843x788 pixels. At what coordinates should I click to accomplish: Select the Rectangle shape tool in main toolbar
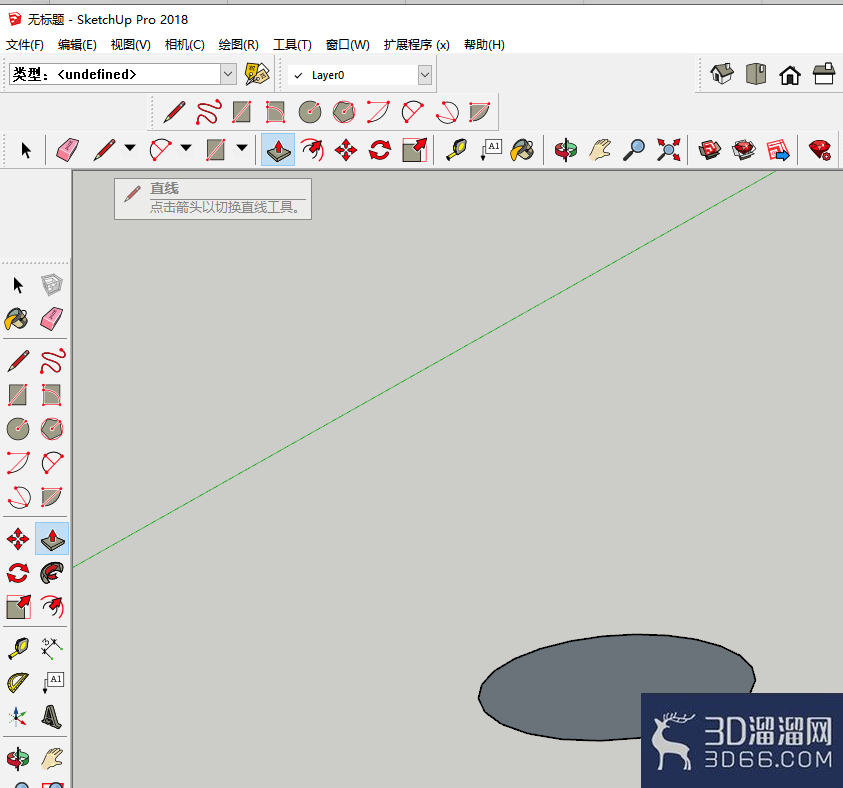[x=216, y=150]
